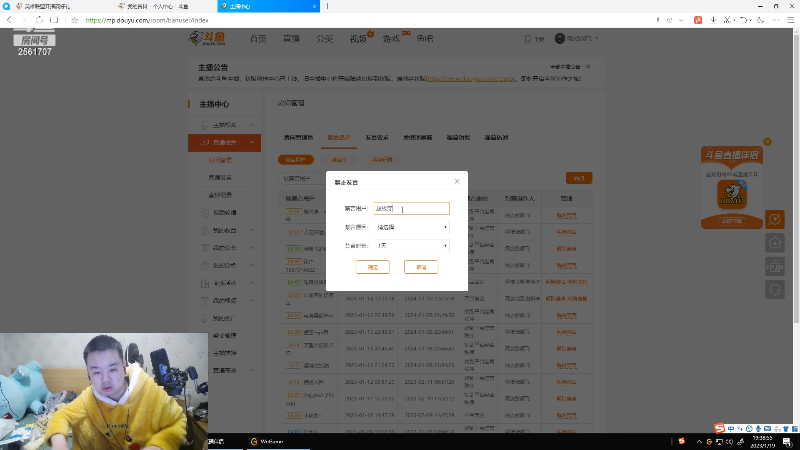800x450 pixels.
Task: Open the mute reason 请选择 dropdown
Action: point(412,227)
